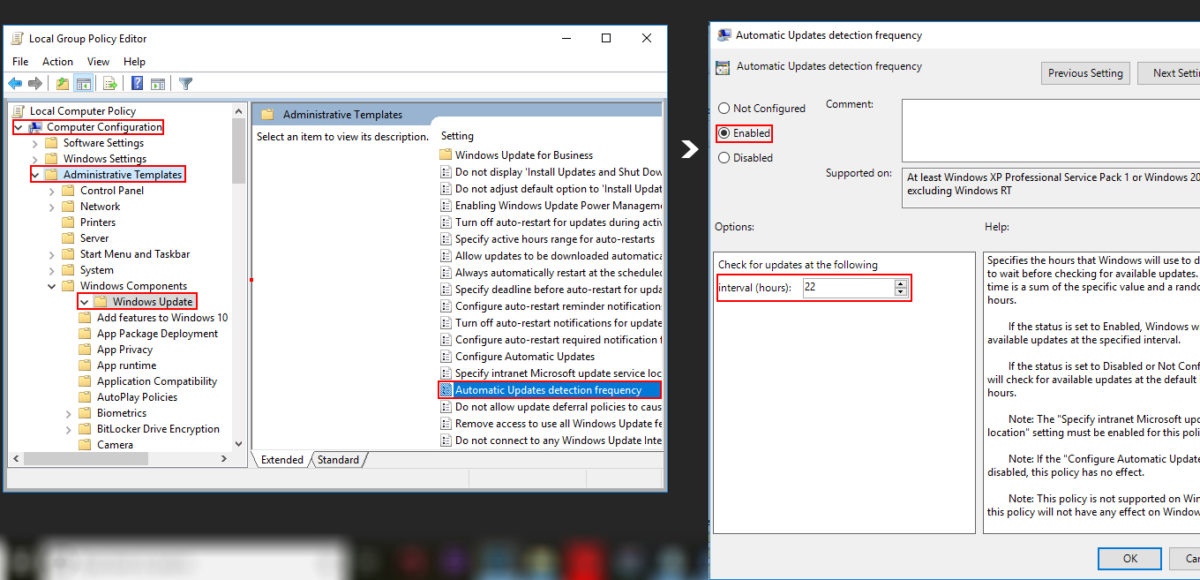Open the Filter options toolbar icon

[x=186, y=83]
